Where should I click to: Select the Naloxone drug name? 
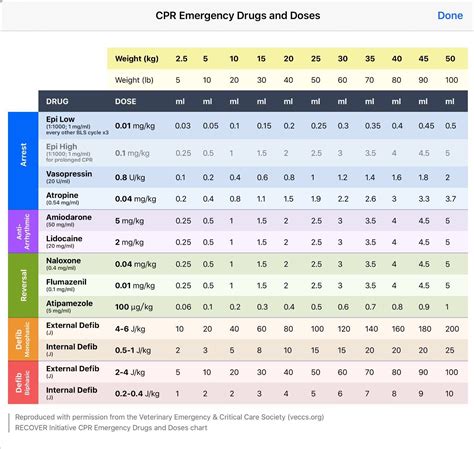[x=63, y=260]
